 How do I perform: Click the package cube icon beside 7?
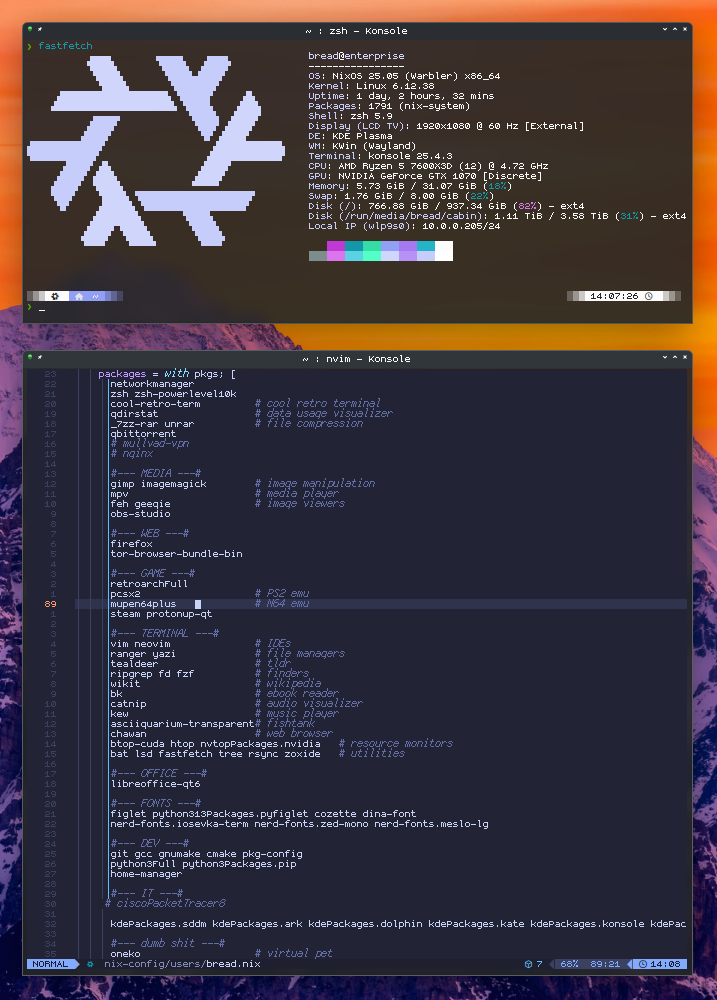528,964
